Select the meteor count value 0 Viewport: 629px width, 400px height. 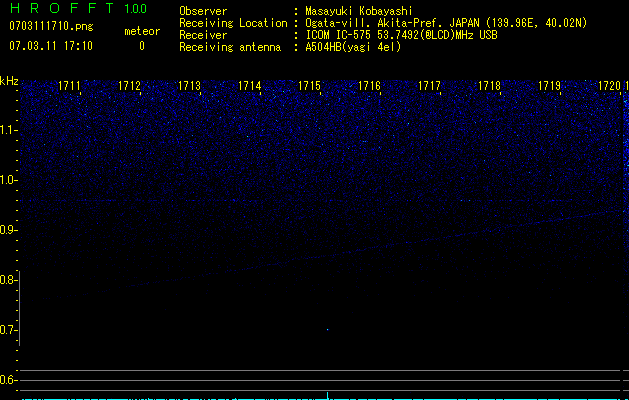141,46
